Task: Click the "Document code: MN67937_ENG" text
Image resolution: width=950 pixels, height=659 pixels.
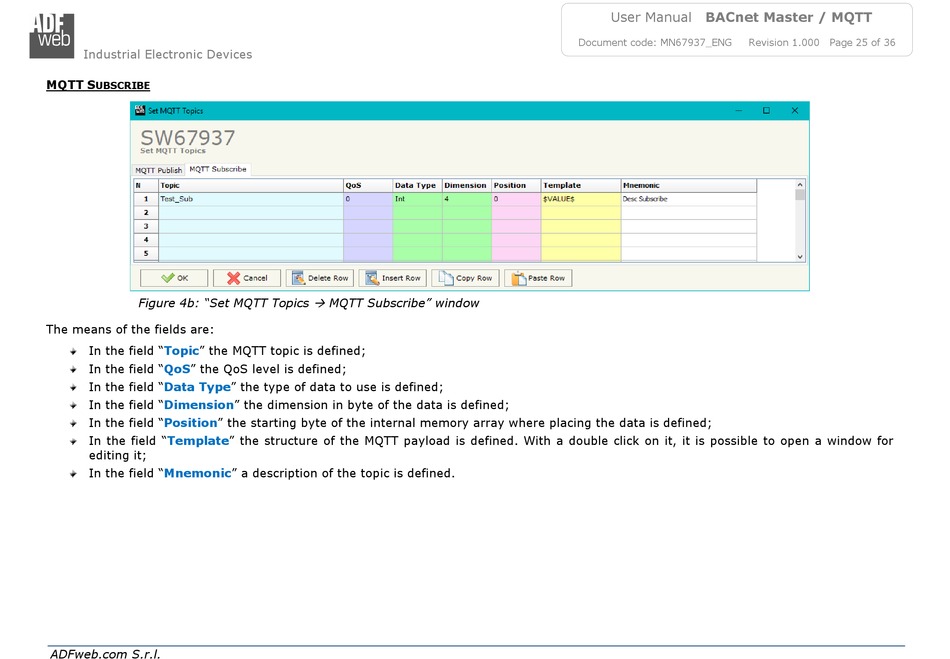Action: pos(655,42)
